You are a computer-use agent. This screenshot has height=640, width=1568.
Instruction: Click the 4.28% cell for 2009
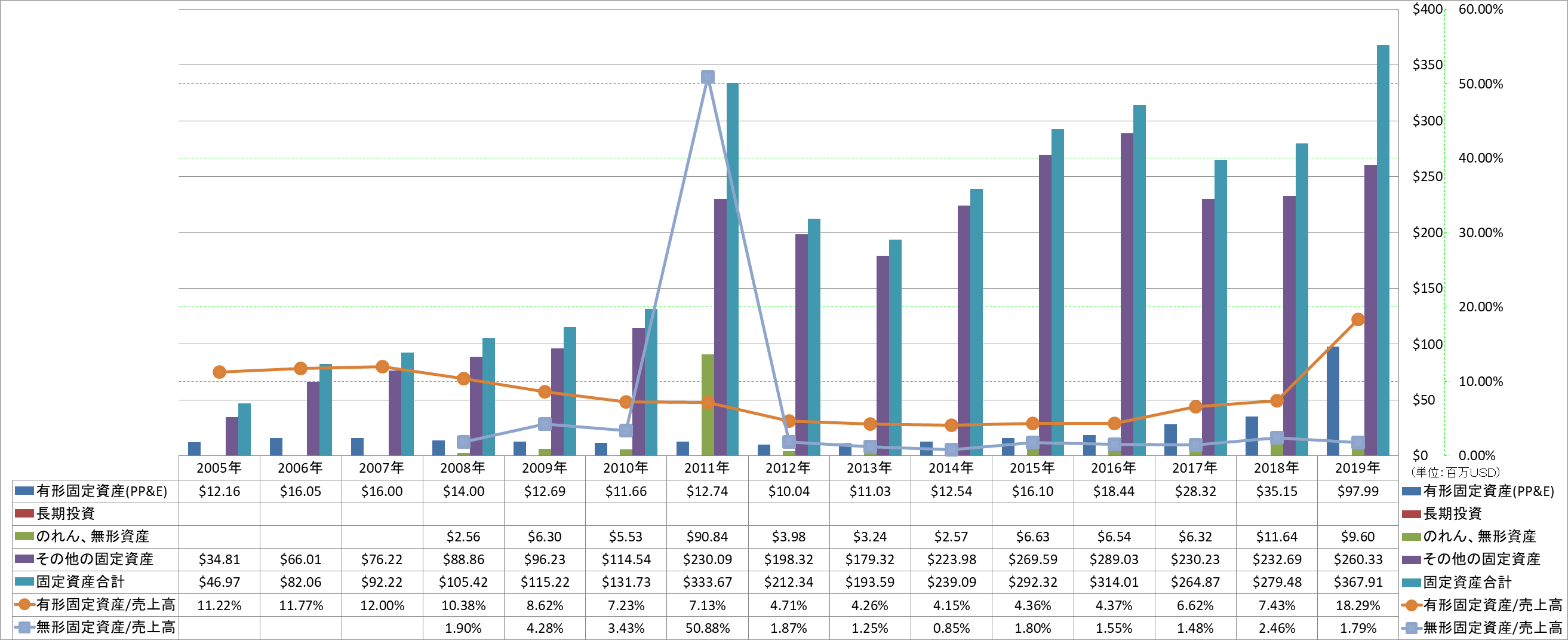pos(544,628)
